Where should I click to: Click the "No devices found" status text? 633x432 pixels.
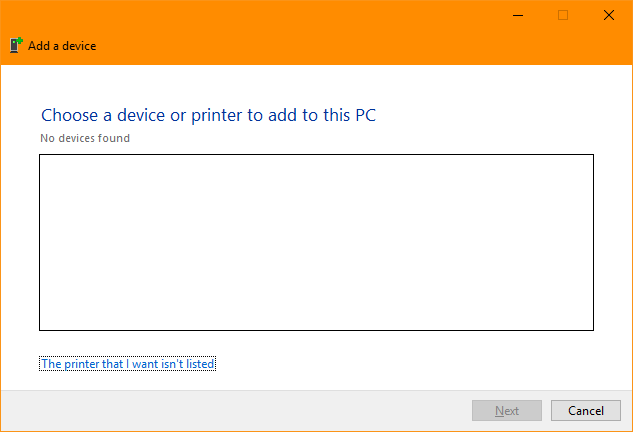85,138
